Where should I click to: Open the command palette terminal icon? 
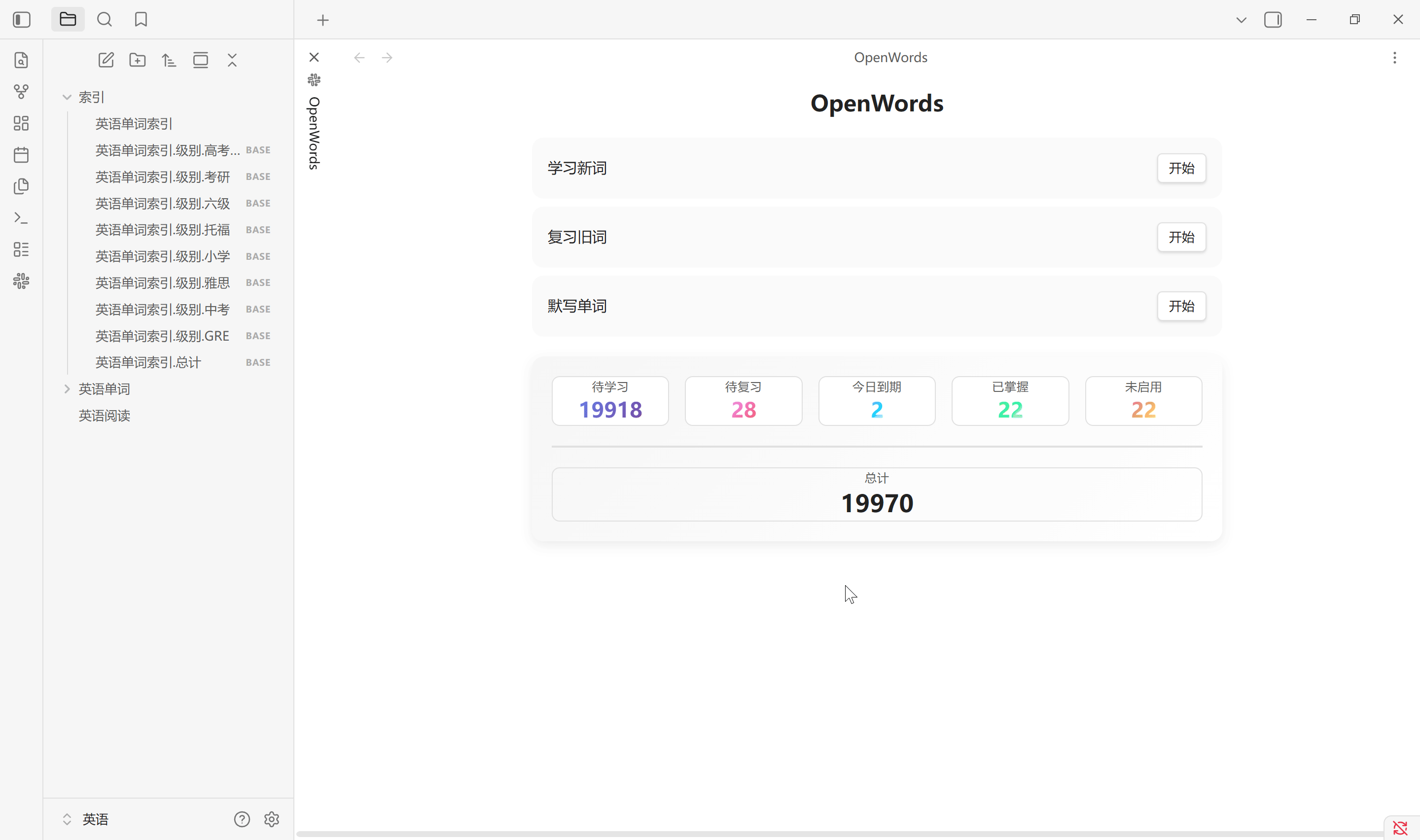(x=21, y=218)
